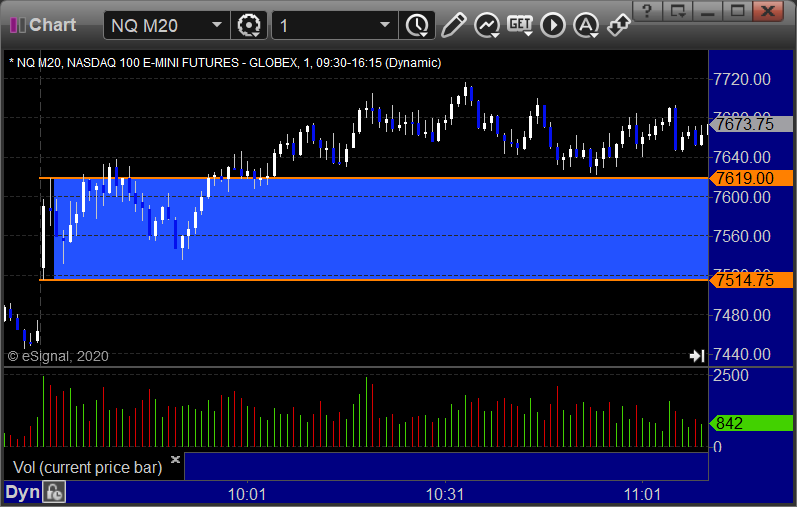Click the 7560.00 price axis label
797x507 pixels.
coord(742,236)
